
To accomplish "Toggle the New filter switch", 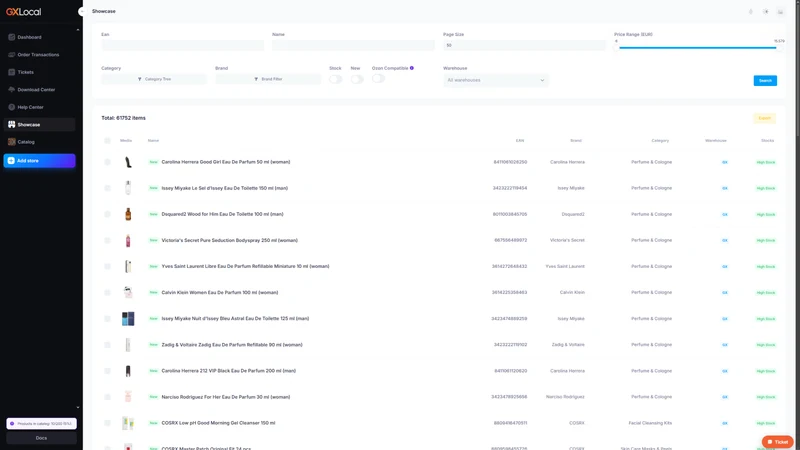I will (x=357, y=79).
